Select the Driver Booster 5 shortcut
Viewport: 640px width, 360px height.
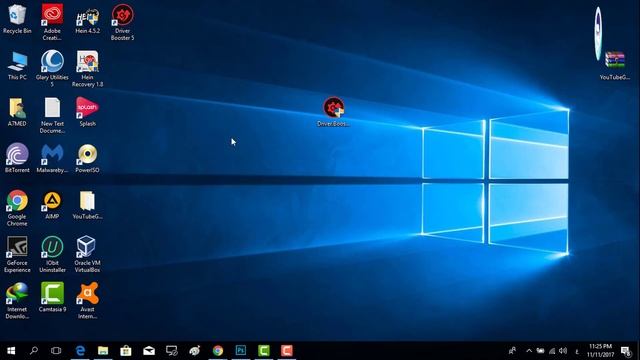[122, 22]
